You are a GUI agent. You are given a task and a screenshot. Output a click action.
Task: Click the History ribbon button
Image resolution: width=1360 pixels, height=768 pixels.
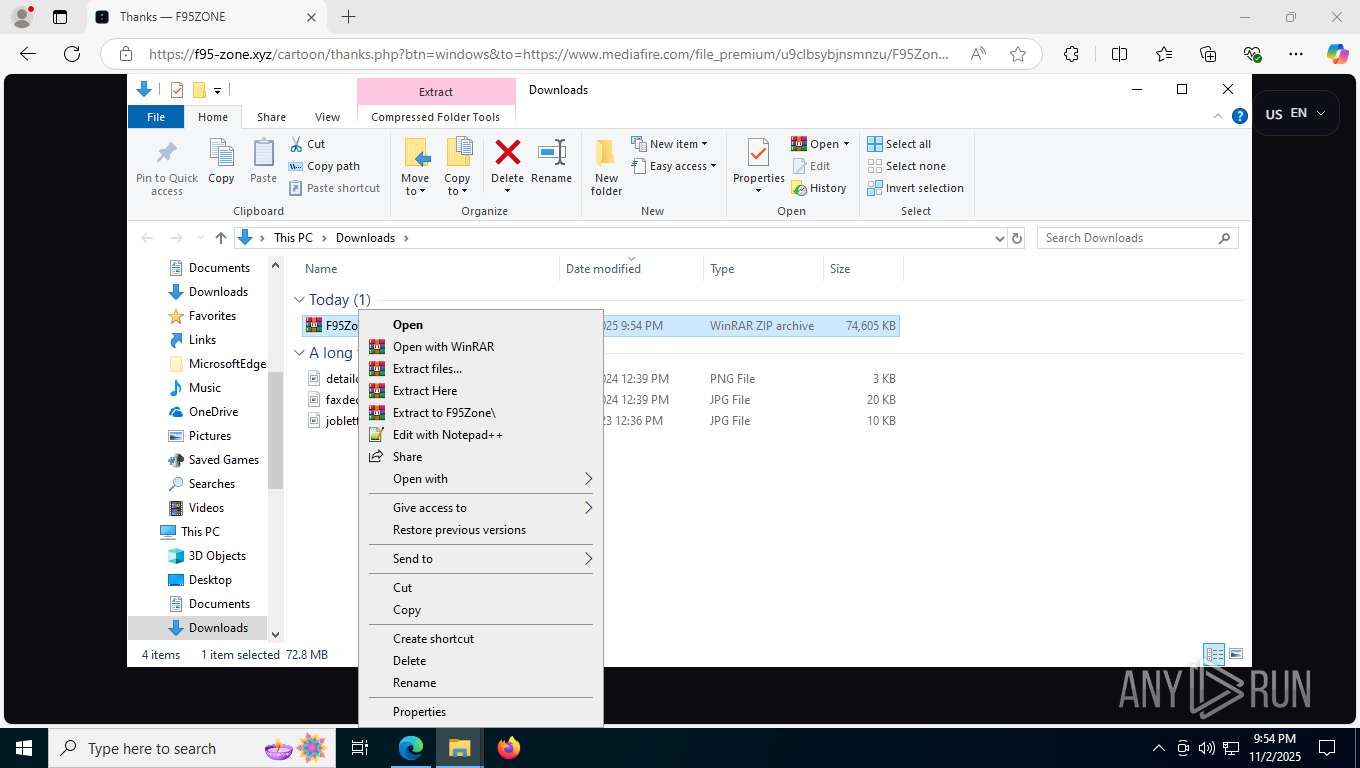coord(819,188)
